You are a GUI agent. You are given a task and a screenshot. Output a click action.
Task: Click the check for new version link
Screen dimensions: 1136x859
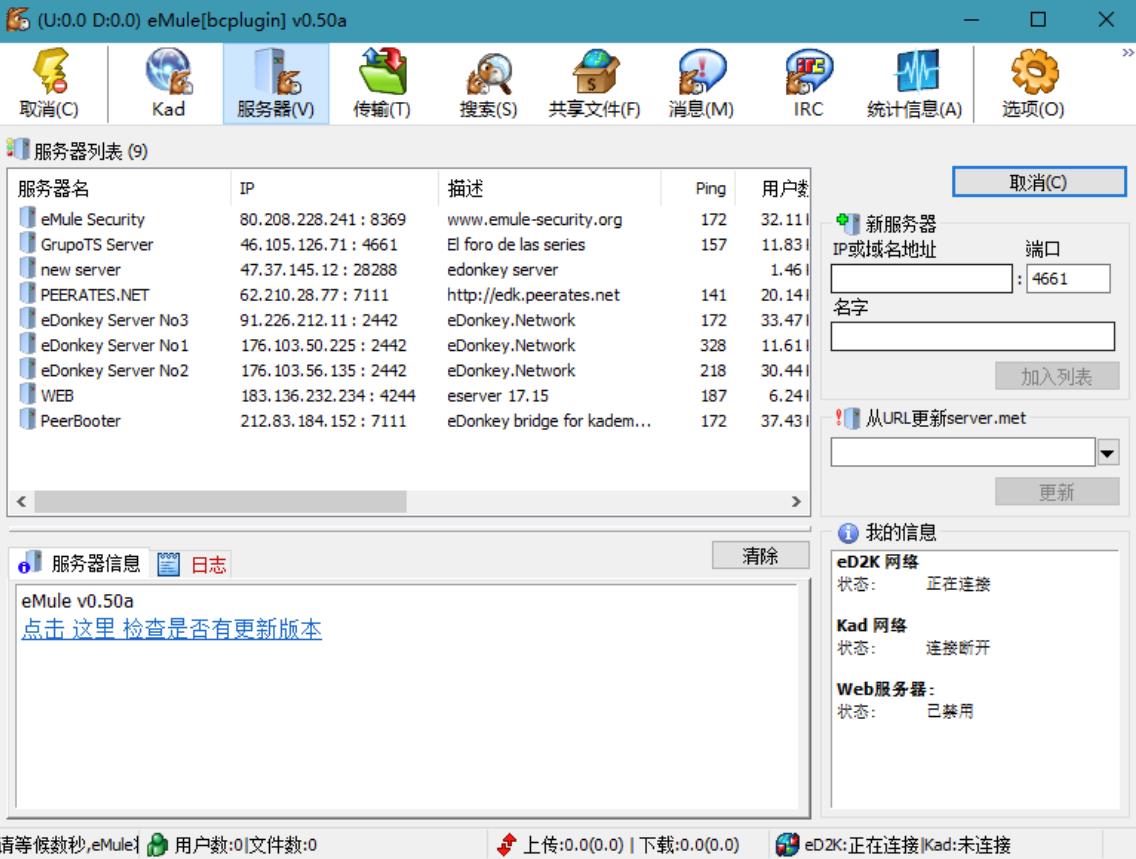(172, 629)
